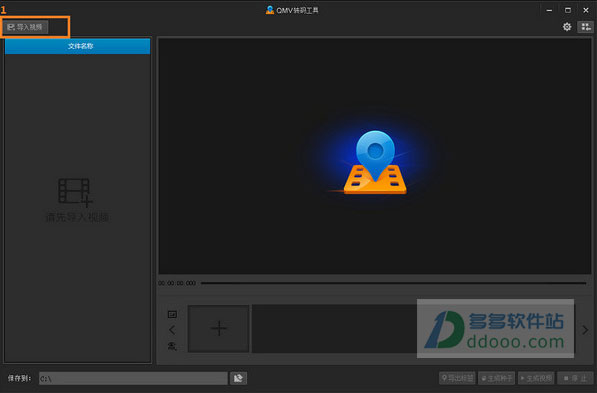Click the 停止 stop button

[575, 378]
